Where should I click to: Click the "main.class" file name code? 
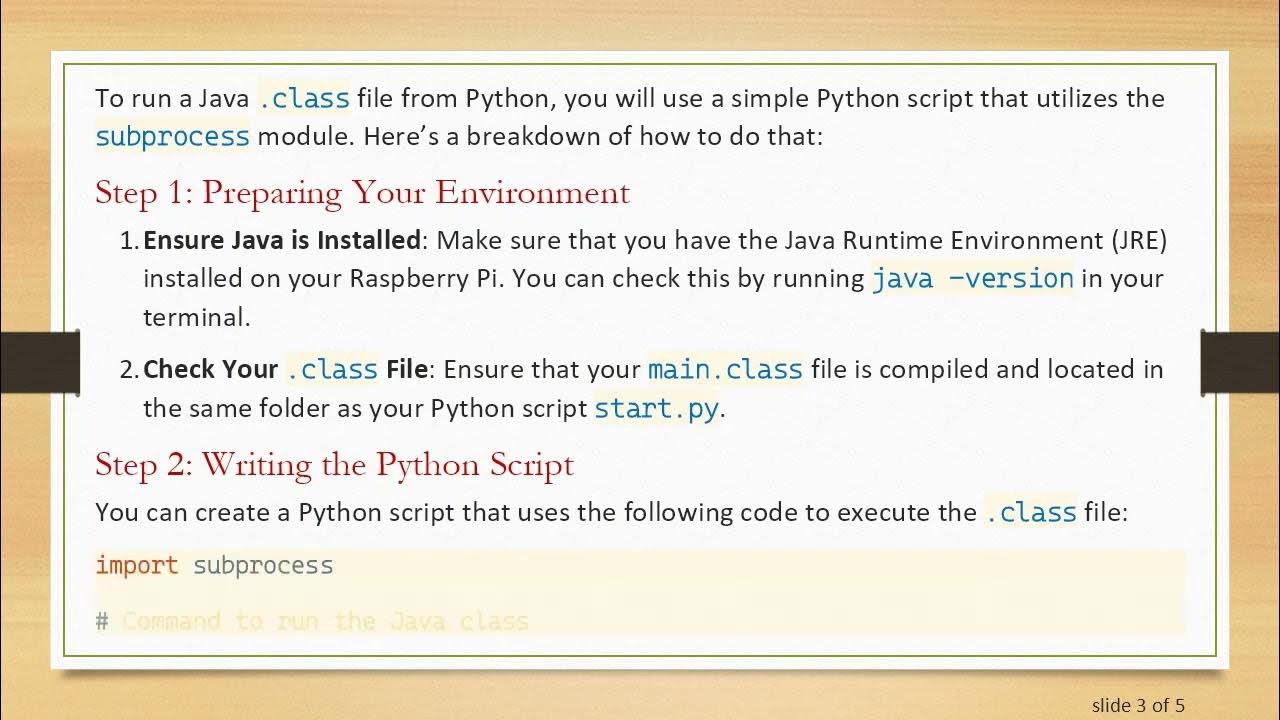click(725, 370)
